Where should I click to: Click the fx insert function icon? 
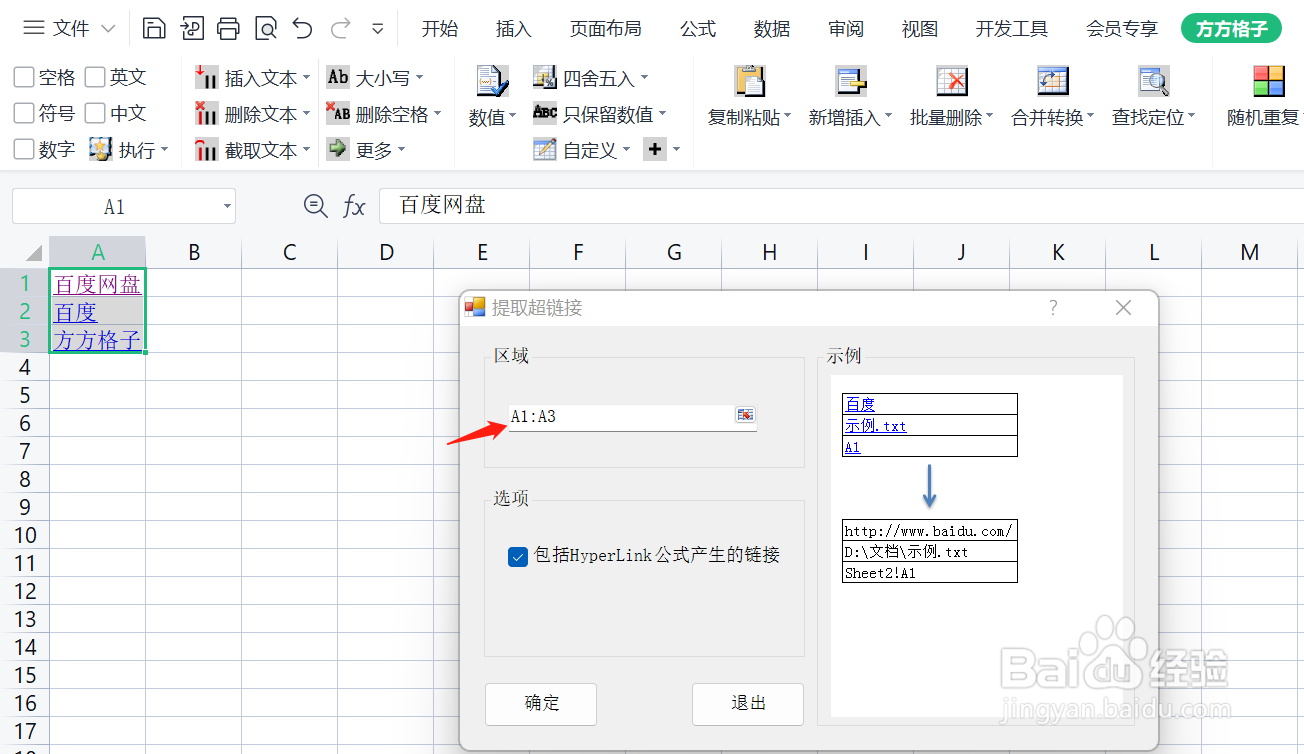click(354, 206)
